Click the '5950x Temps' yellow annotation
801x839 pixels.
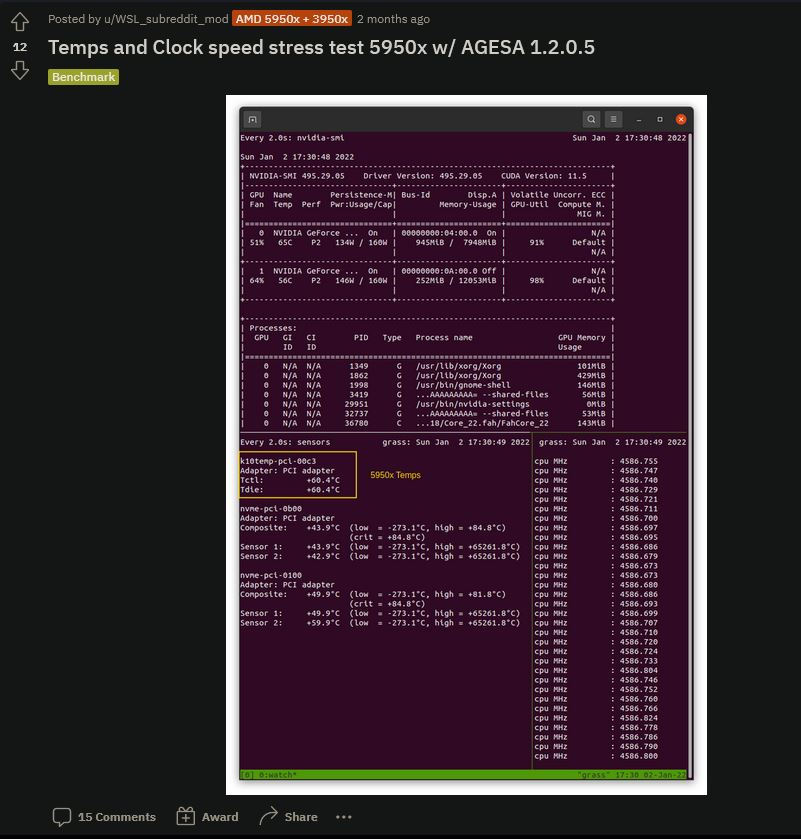click(395, 475)
